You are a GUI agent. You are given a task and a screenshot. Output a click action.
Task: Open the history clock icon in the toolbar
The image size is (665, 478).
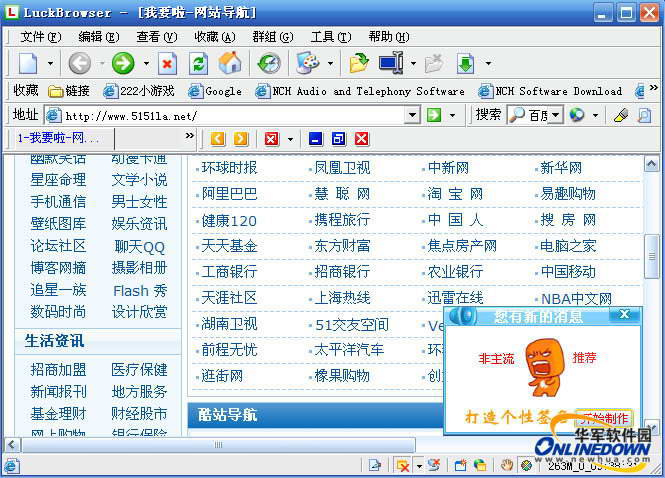(269, 64)
